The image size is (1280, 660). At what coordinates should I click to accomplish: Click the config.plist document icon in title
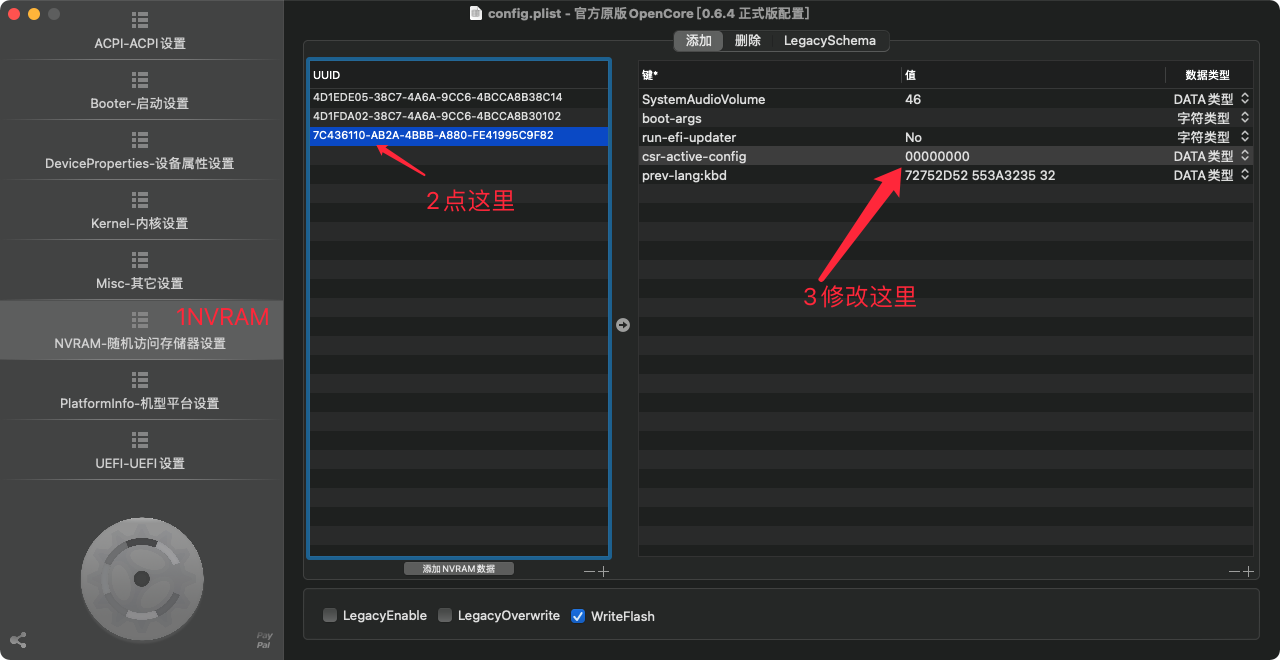coord(476,13)
